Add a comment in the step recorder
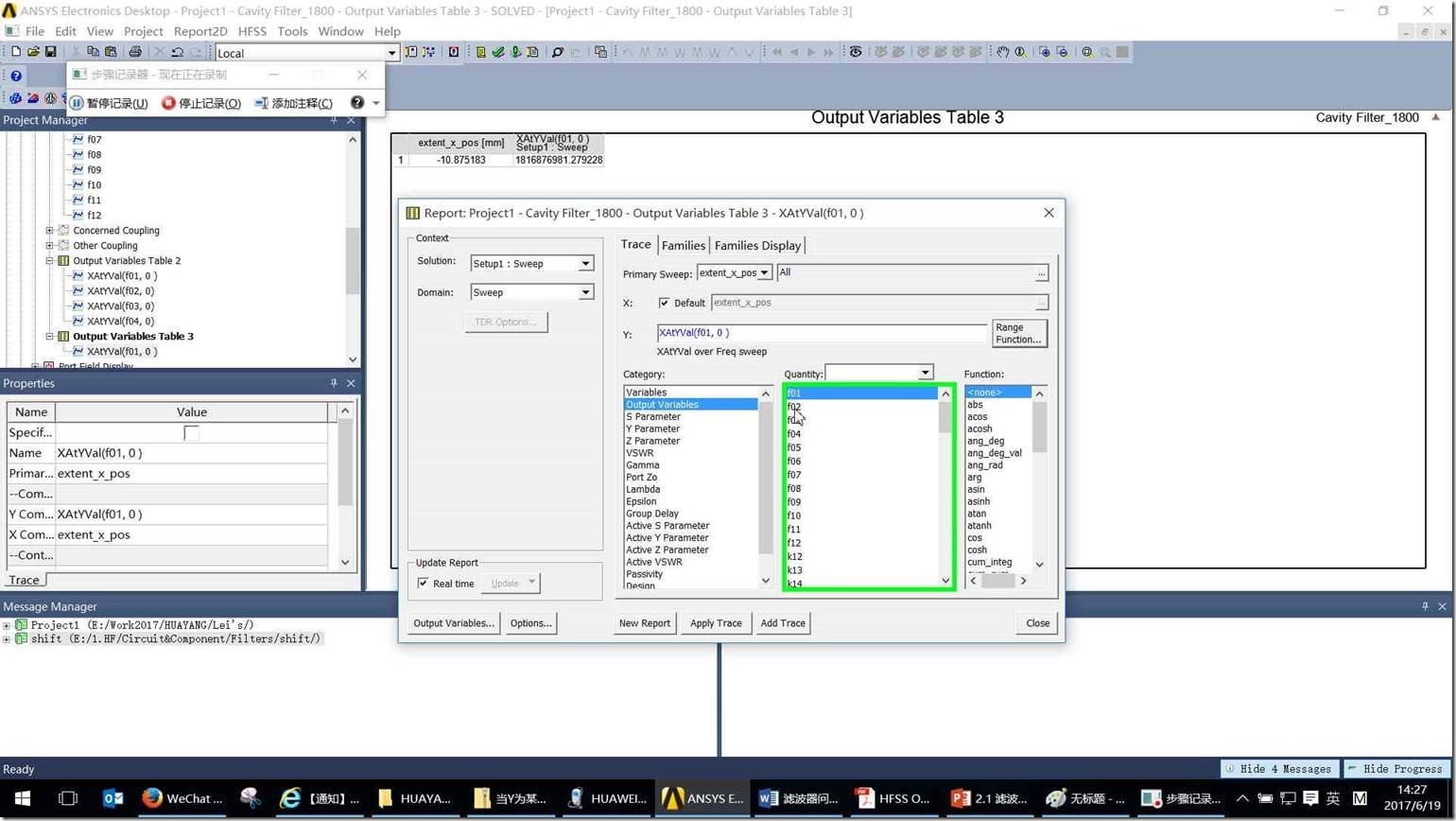The image size is (1456, 821). coord(293,103)
